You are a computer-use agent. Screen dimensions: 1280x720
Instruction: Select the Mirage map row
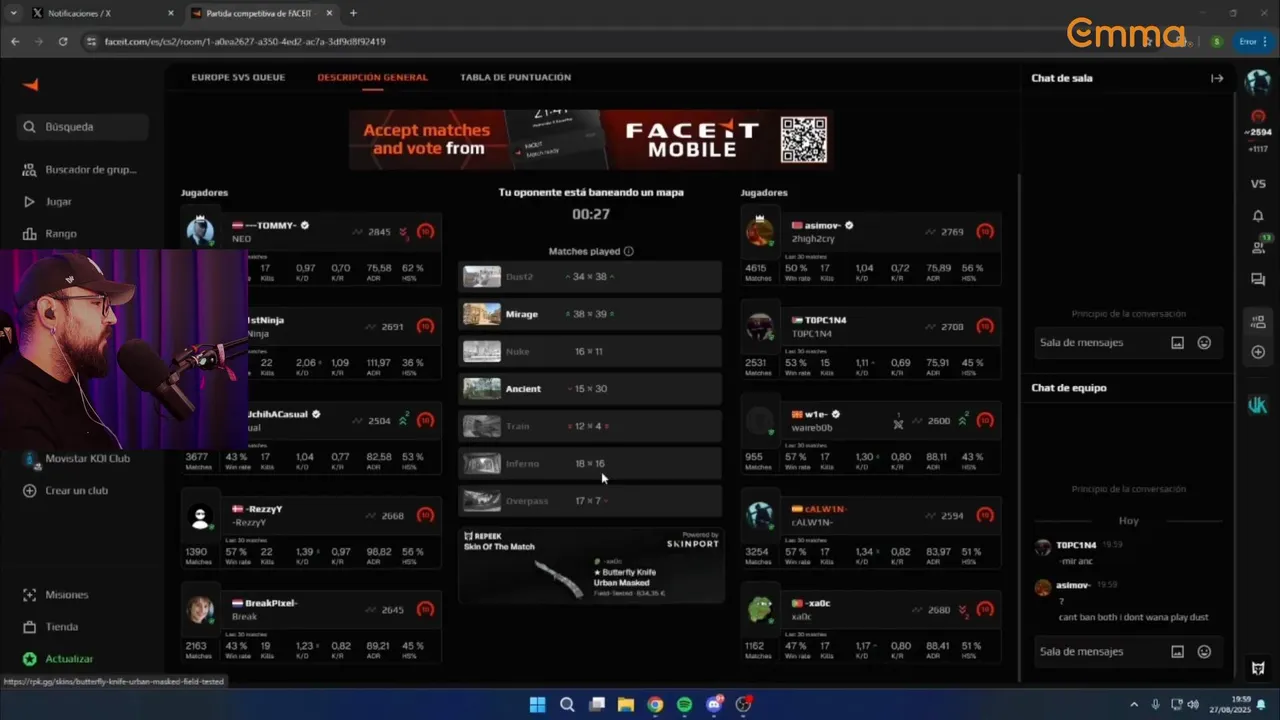pos(590,314)
